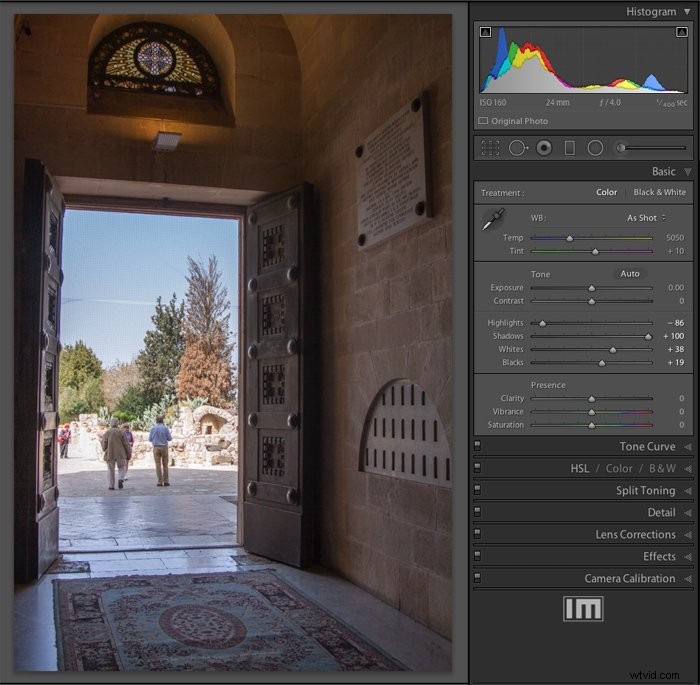Image resolution: width=700 pixels, height=685 pixels.
Task: Select the Spot Removal tool
Action: (x=518, y=148)
